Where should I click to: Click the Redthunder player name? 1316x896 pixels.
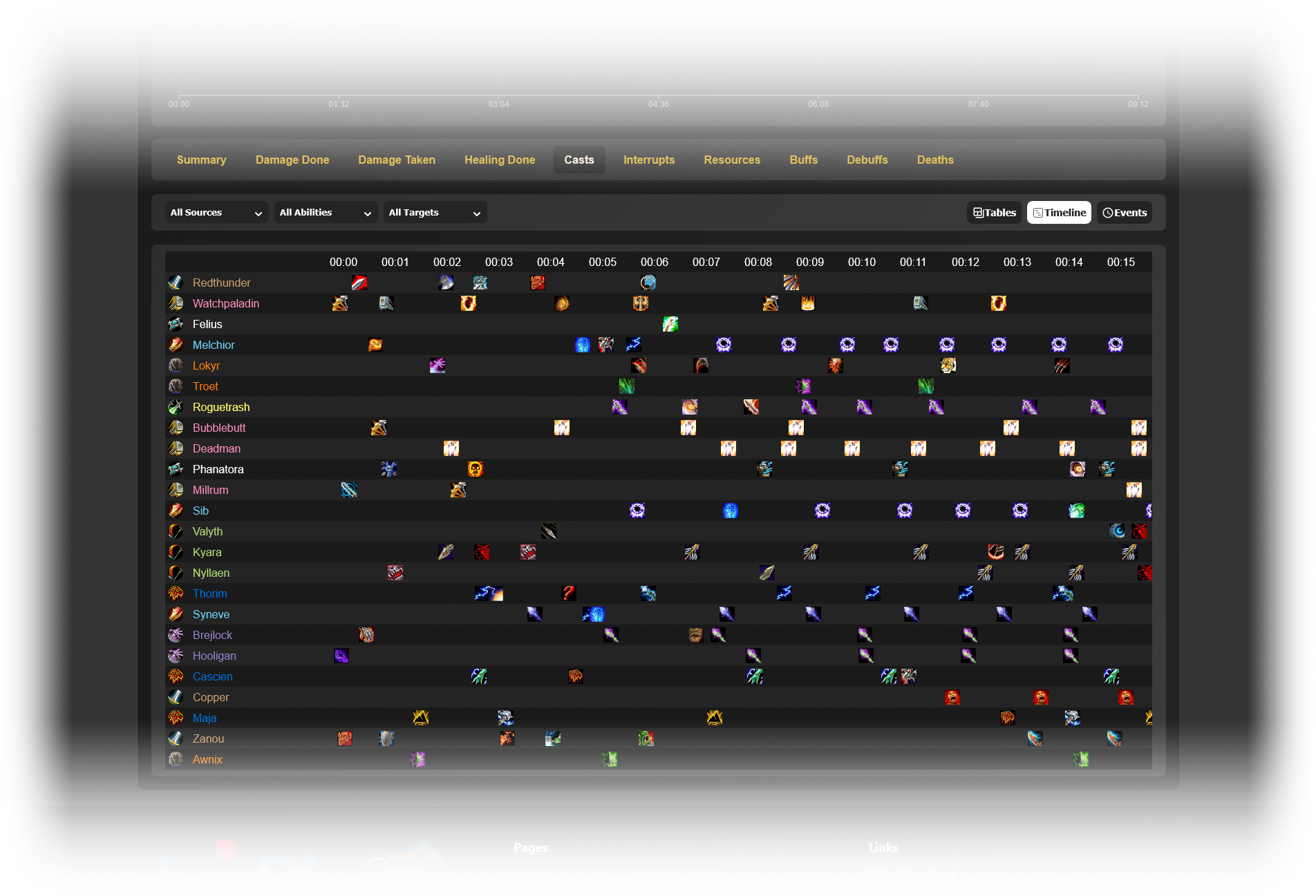[x=221, y=283]
